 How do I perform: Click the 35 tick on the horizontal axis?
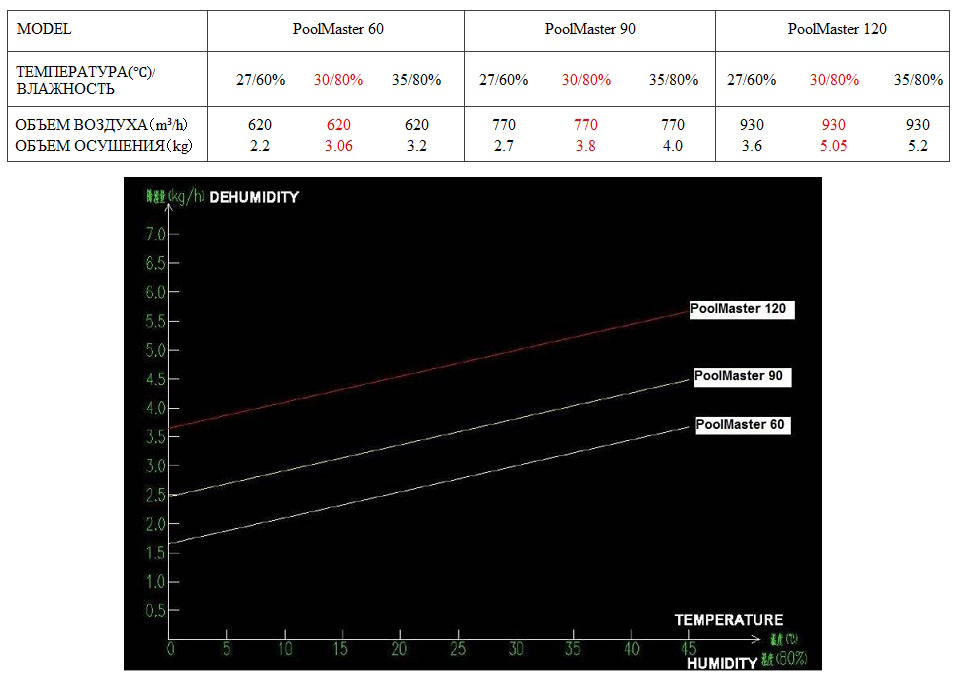pos(572,649)
